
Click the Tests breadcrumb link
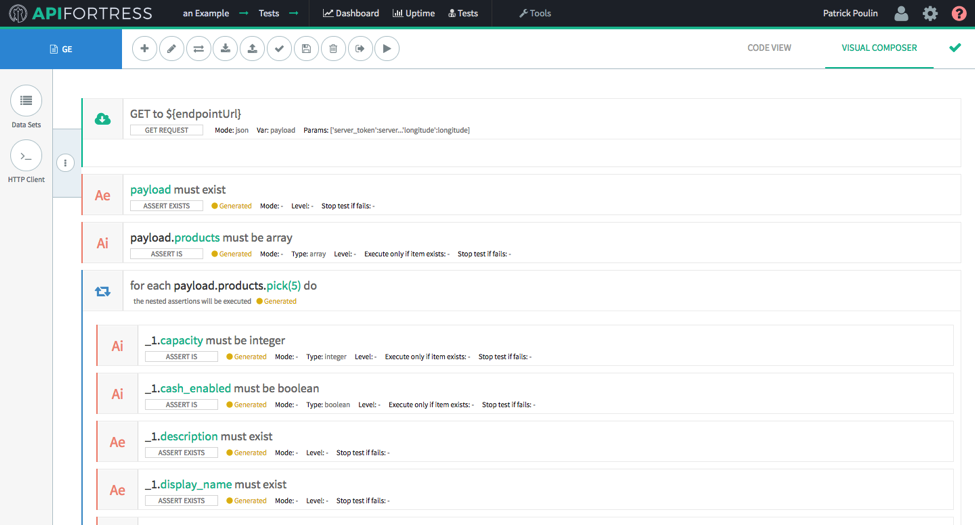point(269,13)
